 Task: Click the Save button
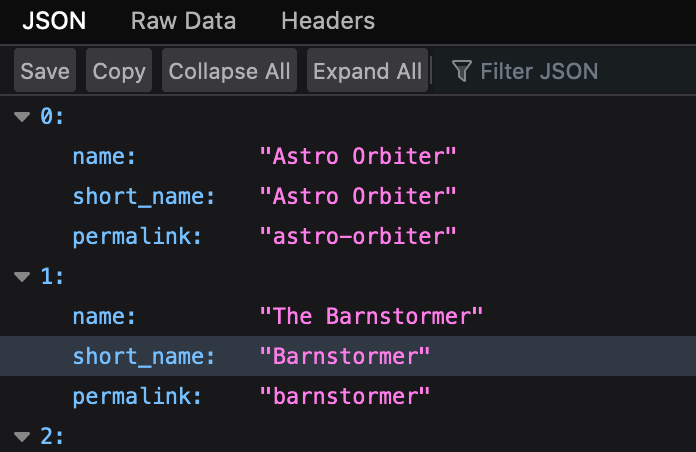pyautogui.click(x=45, y=71)
